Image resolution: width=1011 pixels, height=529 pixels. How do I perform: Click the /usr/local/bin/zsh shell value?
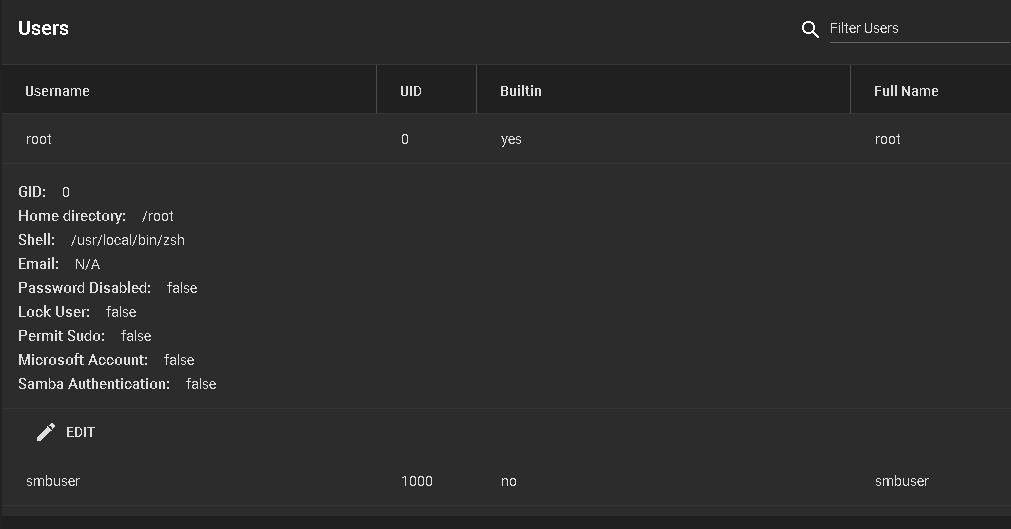pos(128,240)
